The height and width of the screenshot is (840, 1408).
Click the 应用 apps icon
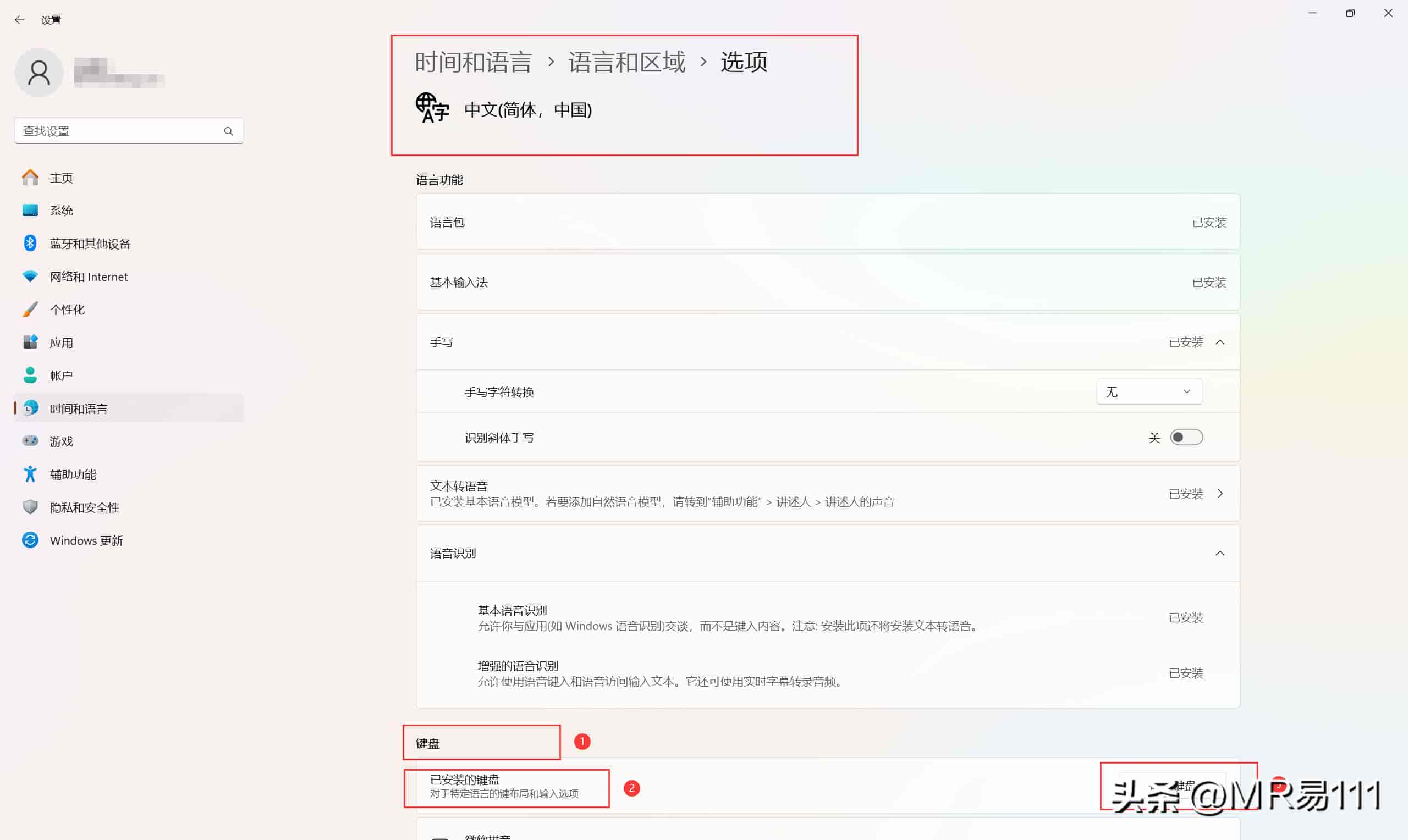[30, 342]
